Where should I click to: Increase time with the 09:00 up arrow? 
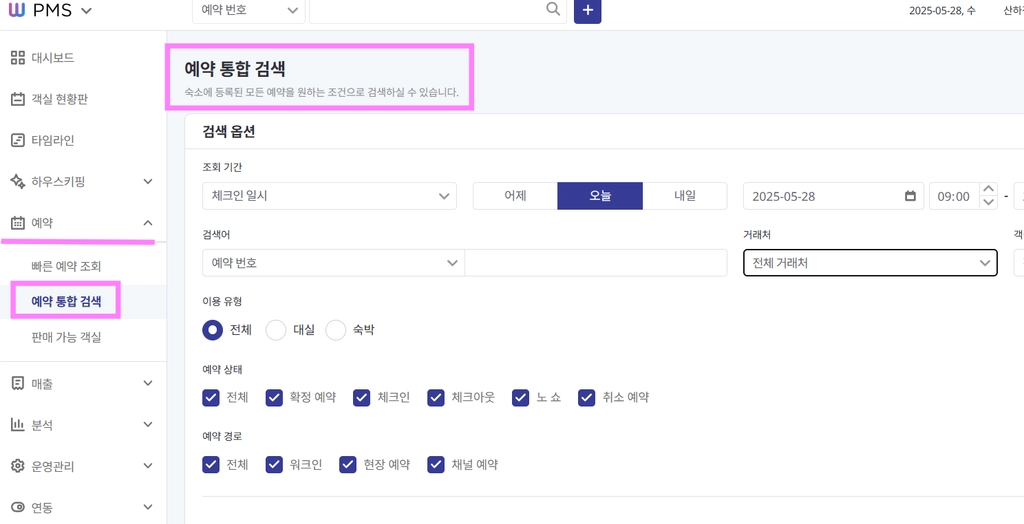click(989, 189)
